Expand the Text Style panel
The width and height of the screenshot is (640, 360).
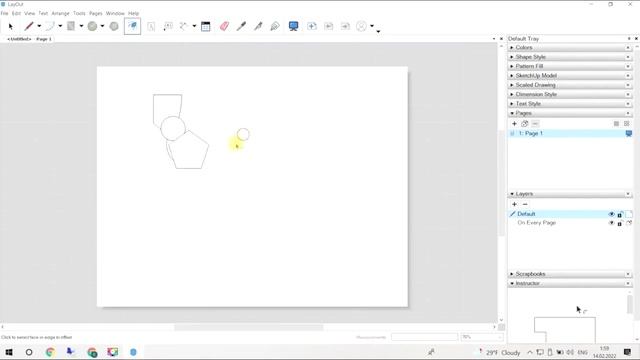click(570, 104)
